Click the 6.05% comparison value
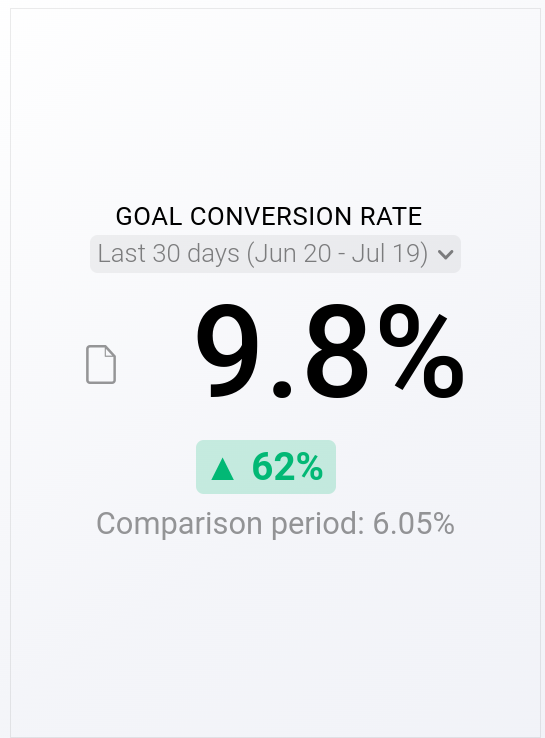 click(414, 523)
